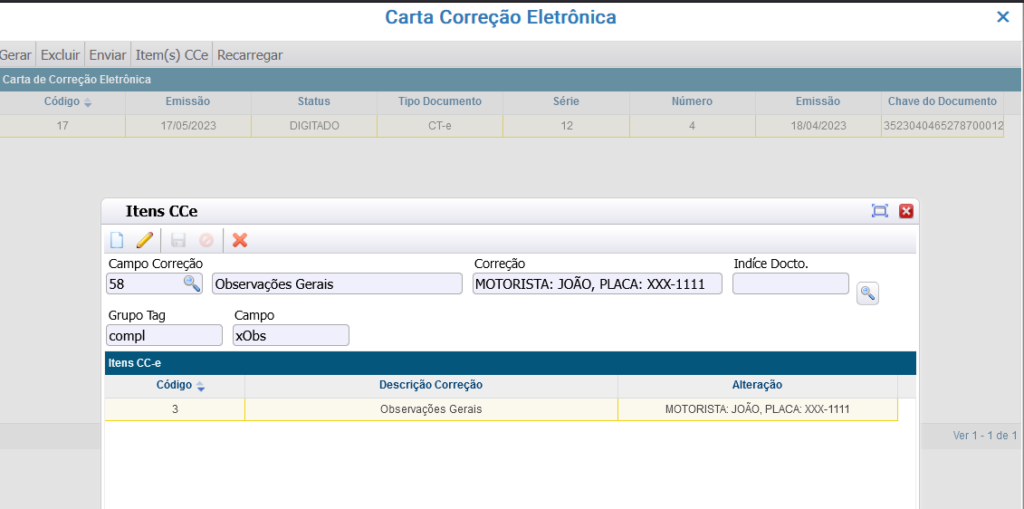Maximize the Itens CCe dialog
Image resolution: width=1024 pixels, height=509 pixels.
point(880,211)
